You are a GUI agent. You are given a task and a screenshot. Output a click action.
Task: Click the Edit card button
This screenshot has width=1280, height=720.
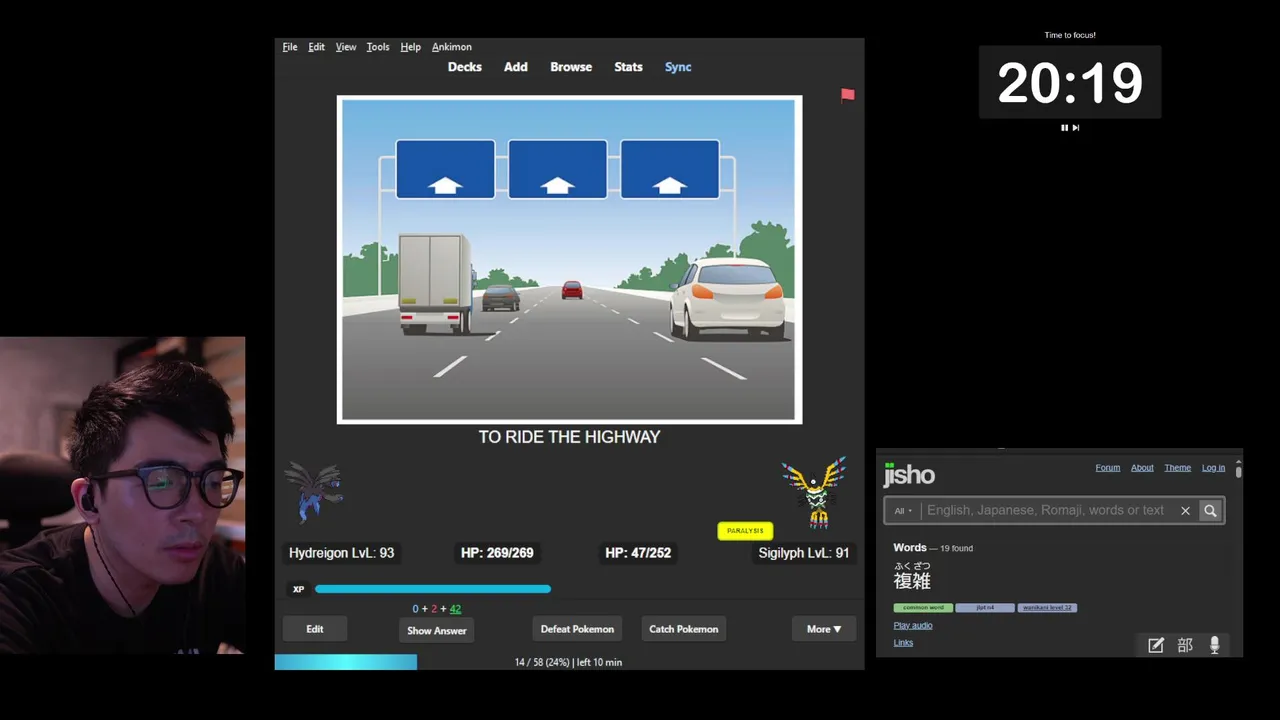pos(315,629)
